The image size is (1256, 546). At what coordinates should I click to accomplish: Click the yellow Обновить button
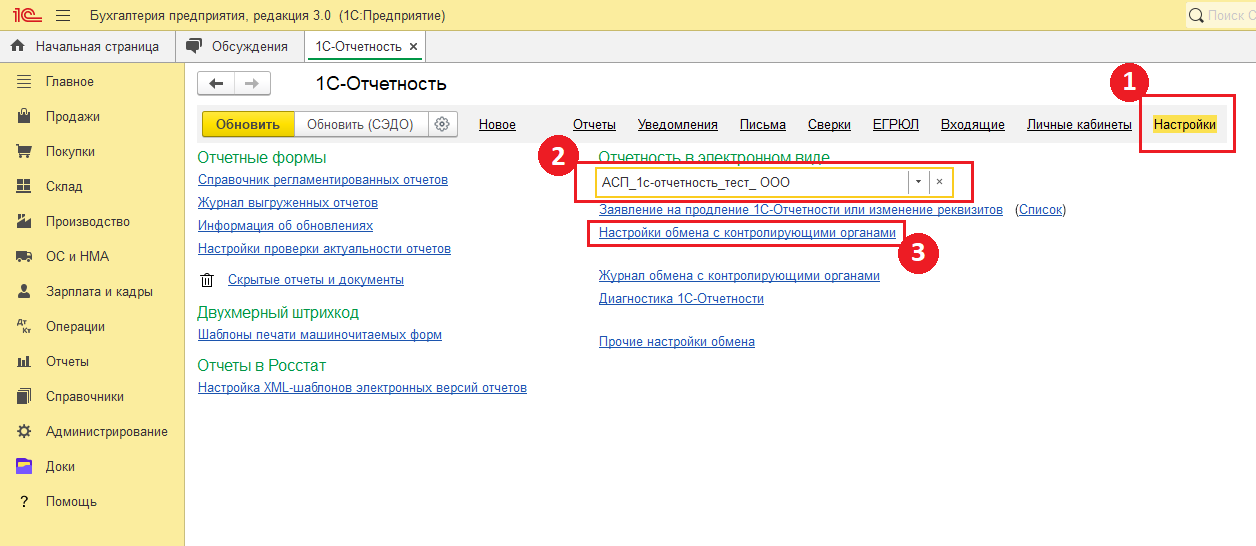pyautogui.click(x=248, y=124)
